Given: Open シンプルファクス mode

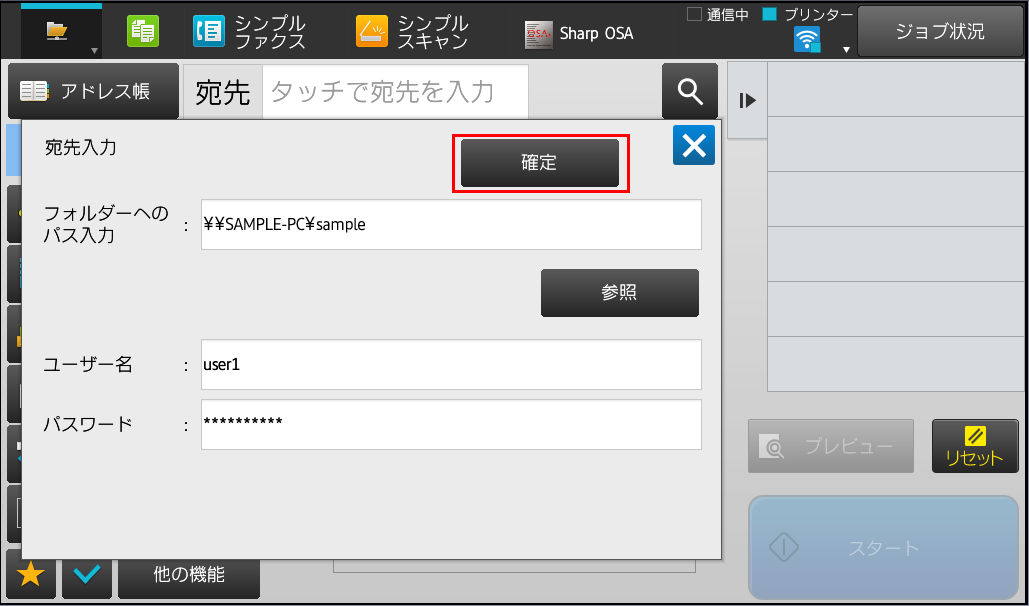Looking at the screenshot, I should (x=249, y=32).
